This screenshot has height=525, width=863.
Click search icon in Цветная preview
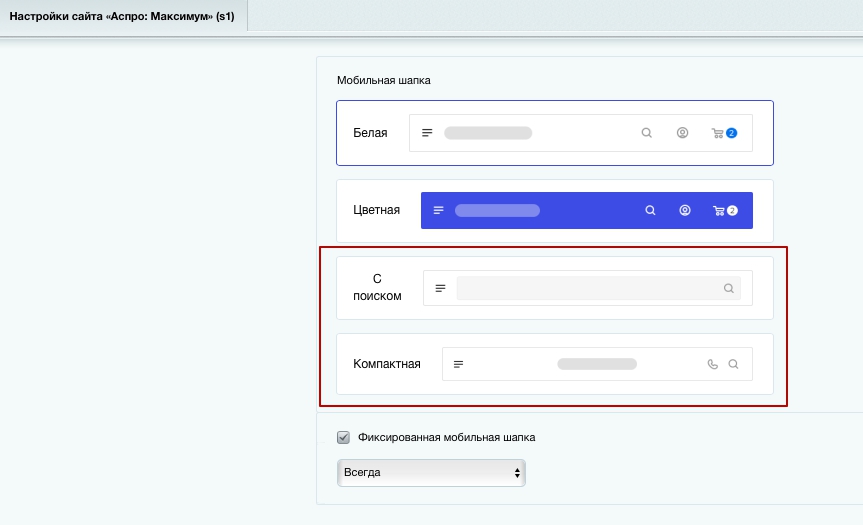click(651, 210)
